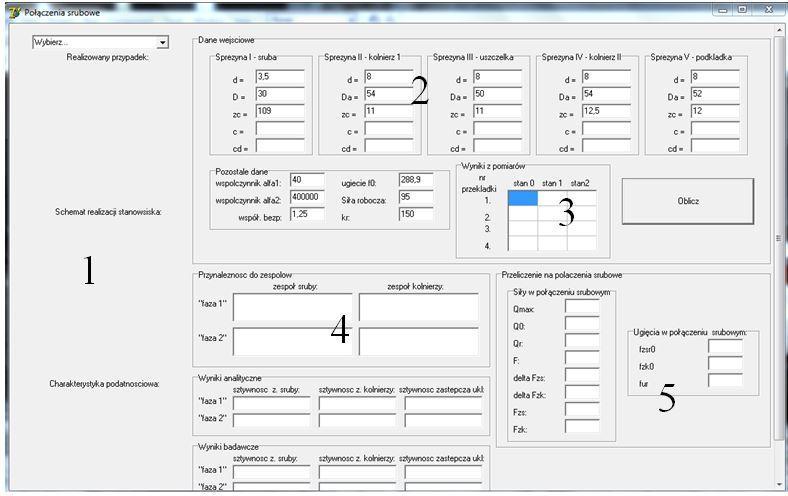788x496 pixels.
Task: Click Wyniki badawcze faza 1 sztywnosc z. sruby field
Action: [272, 472]
